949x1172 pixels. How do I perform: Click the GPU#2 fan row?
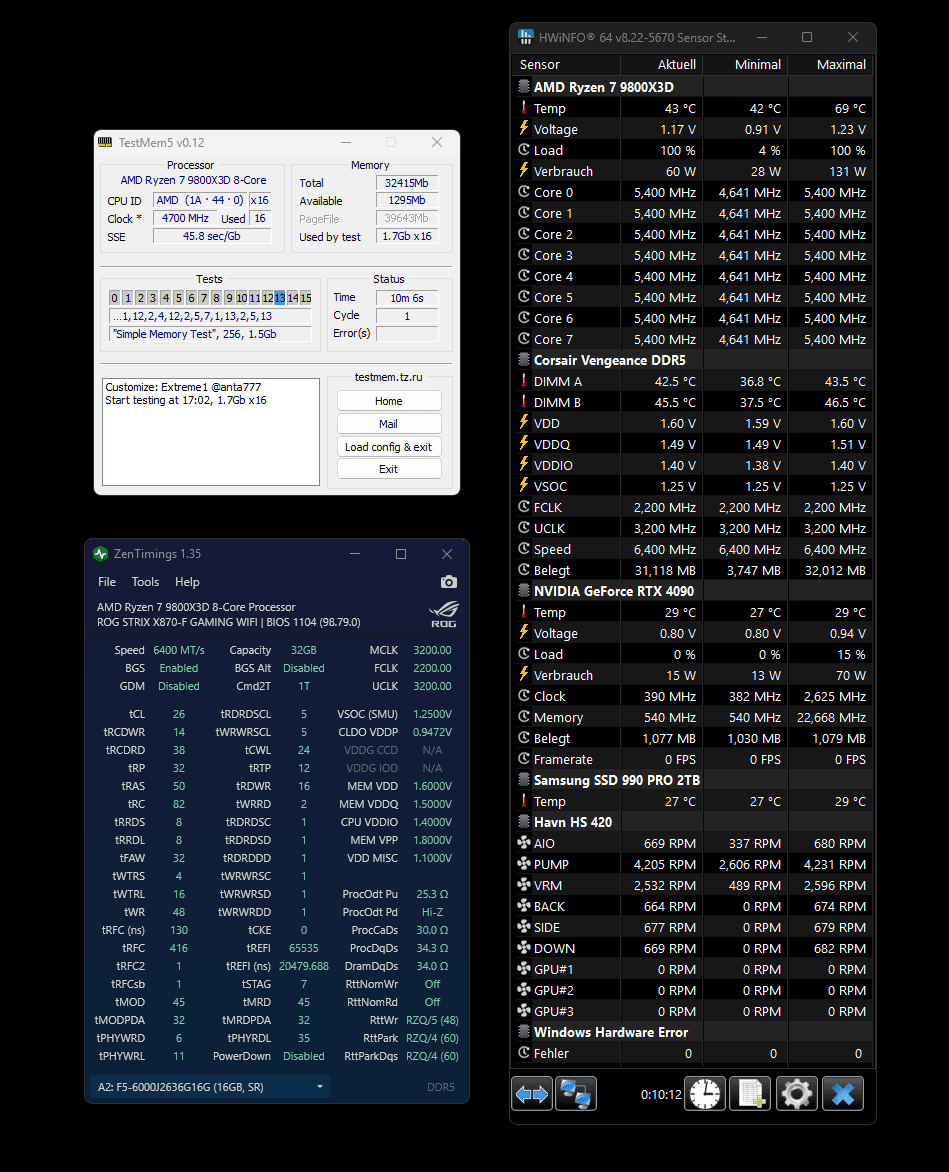tap(693, 990)
